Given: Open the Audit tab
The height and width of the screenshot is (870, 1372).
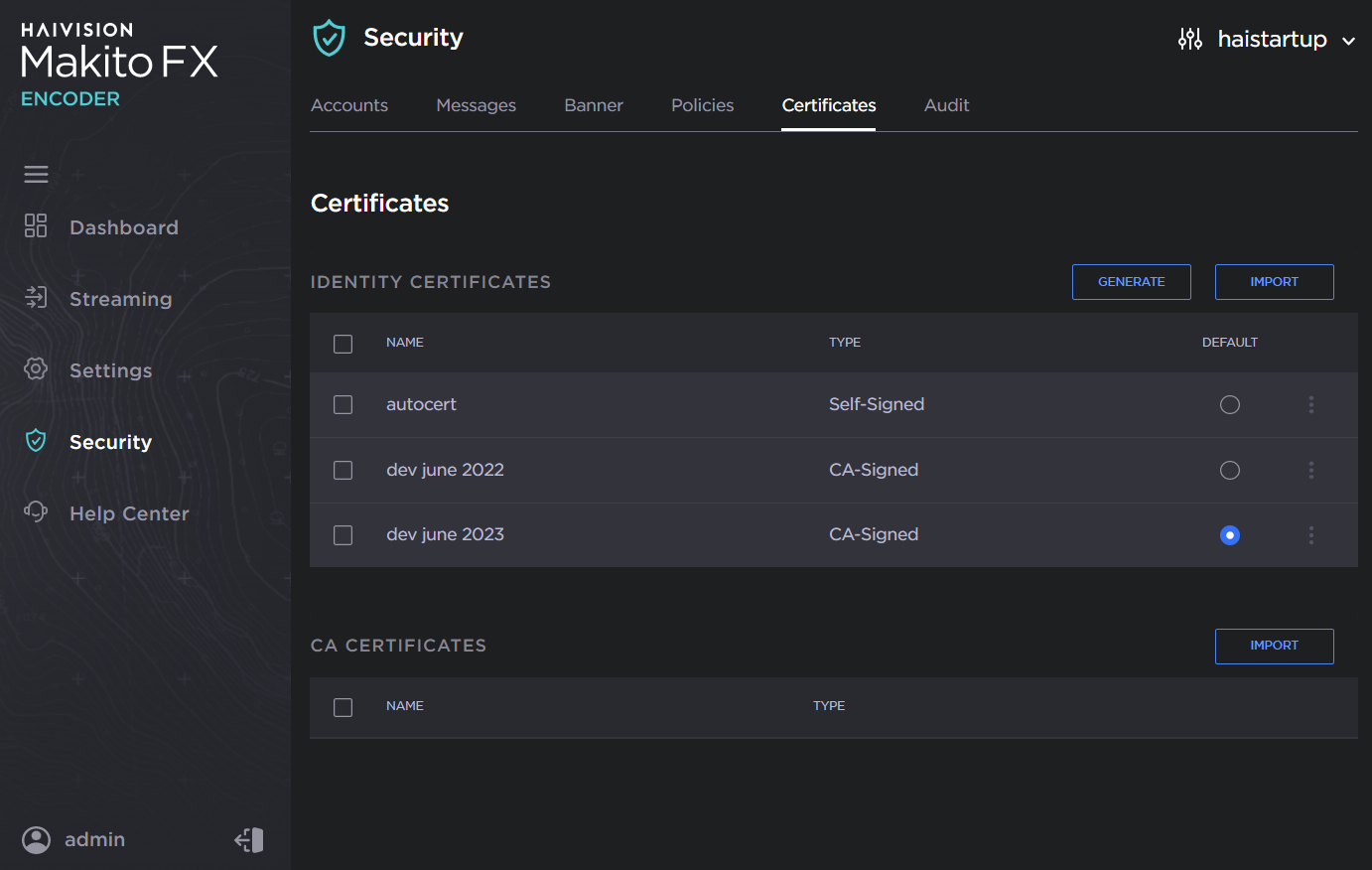Looking at the screenshot, I should (946, 104).
